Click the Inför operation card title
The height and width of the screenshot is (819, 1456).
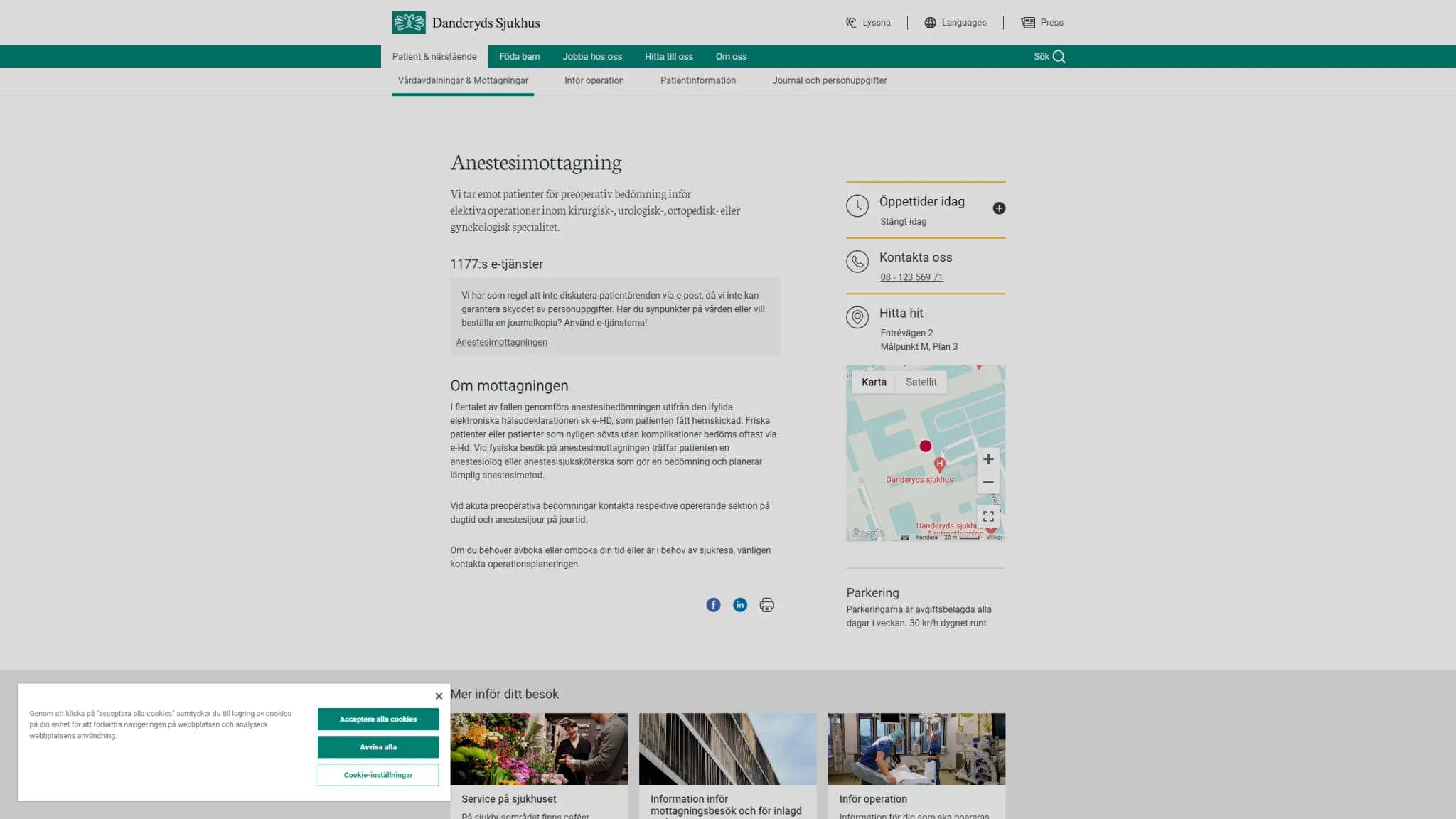click(x=873, y=799)
